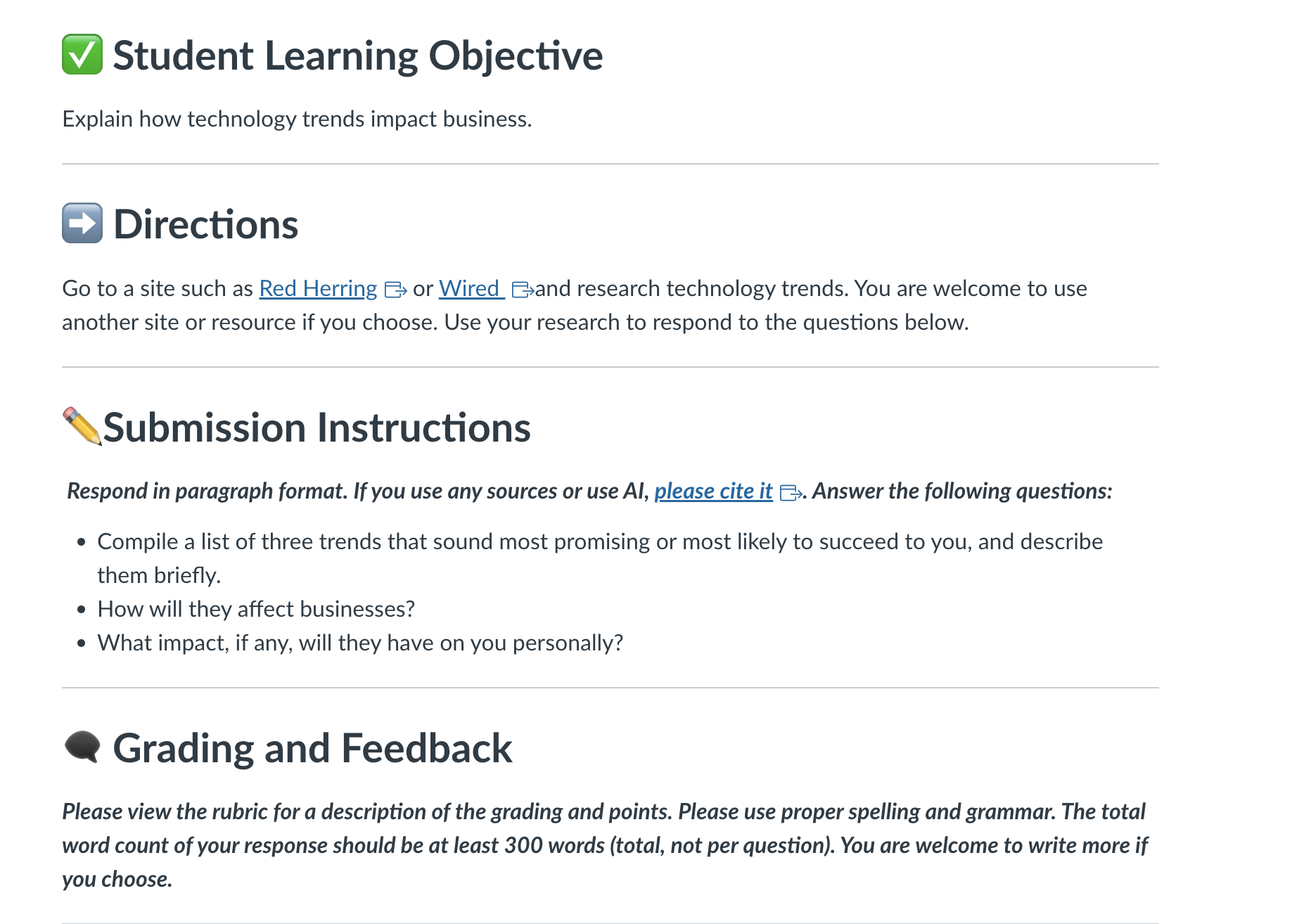Click the 'Please view the rubric' paragraph

(x=605, y=845)
